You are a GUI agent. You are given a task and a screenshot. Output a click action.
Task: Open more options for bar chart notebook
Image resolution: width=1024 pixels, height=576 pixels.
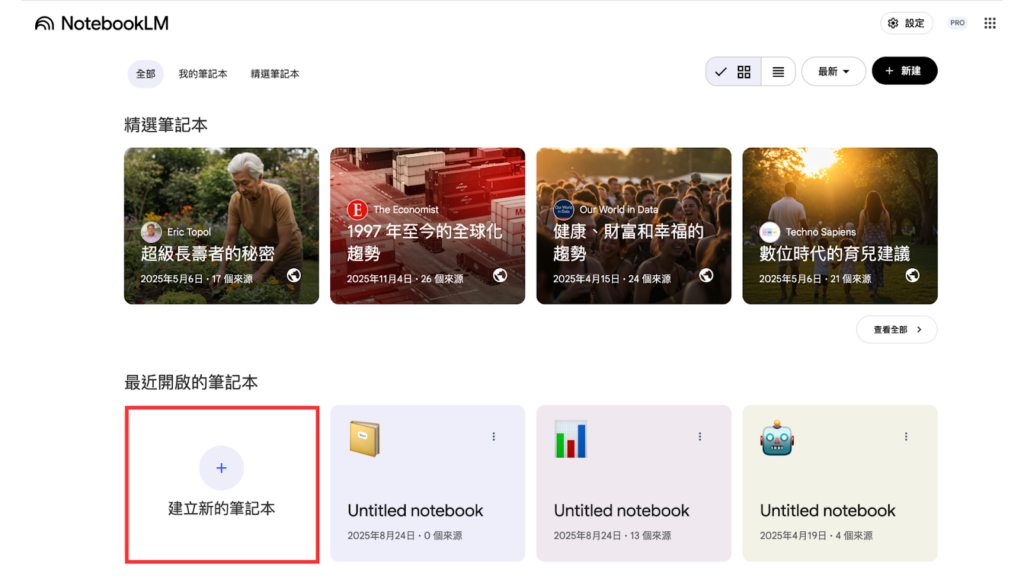[x=700, y=437]
